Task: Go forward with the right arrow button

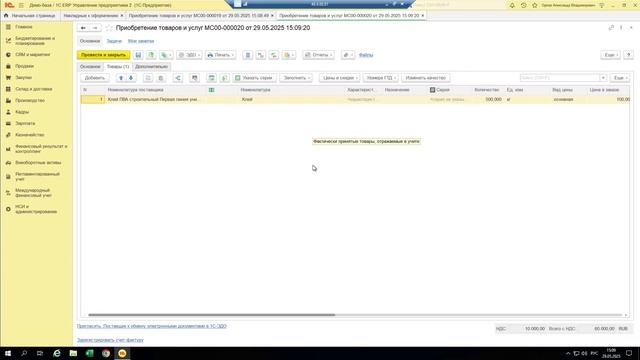Action: [95, 28]
